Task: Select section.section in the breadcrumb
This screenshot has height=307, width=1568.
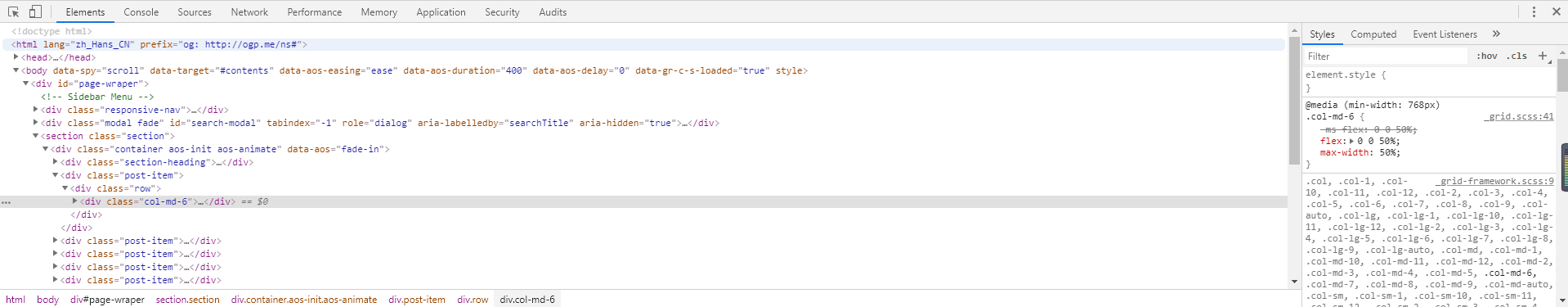Action: point(188,300)
